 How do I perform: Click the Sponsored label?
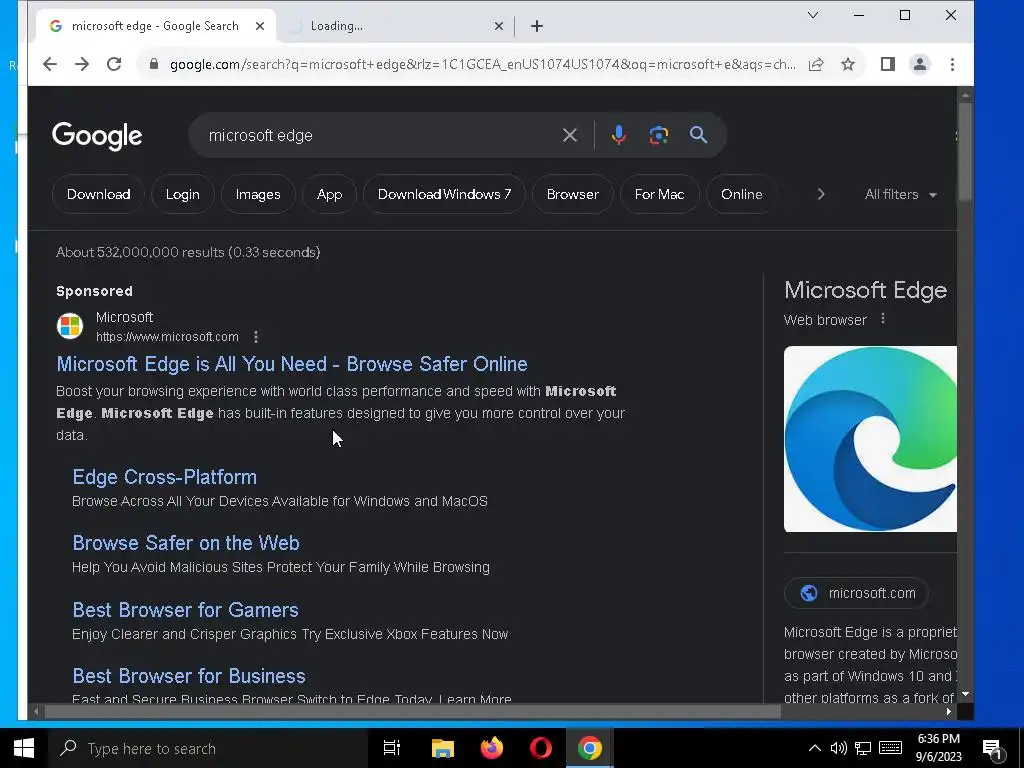coord(94,291)
